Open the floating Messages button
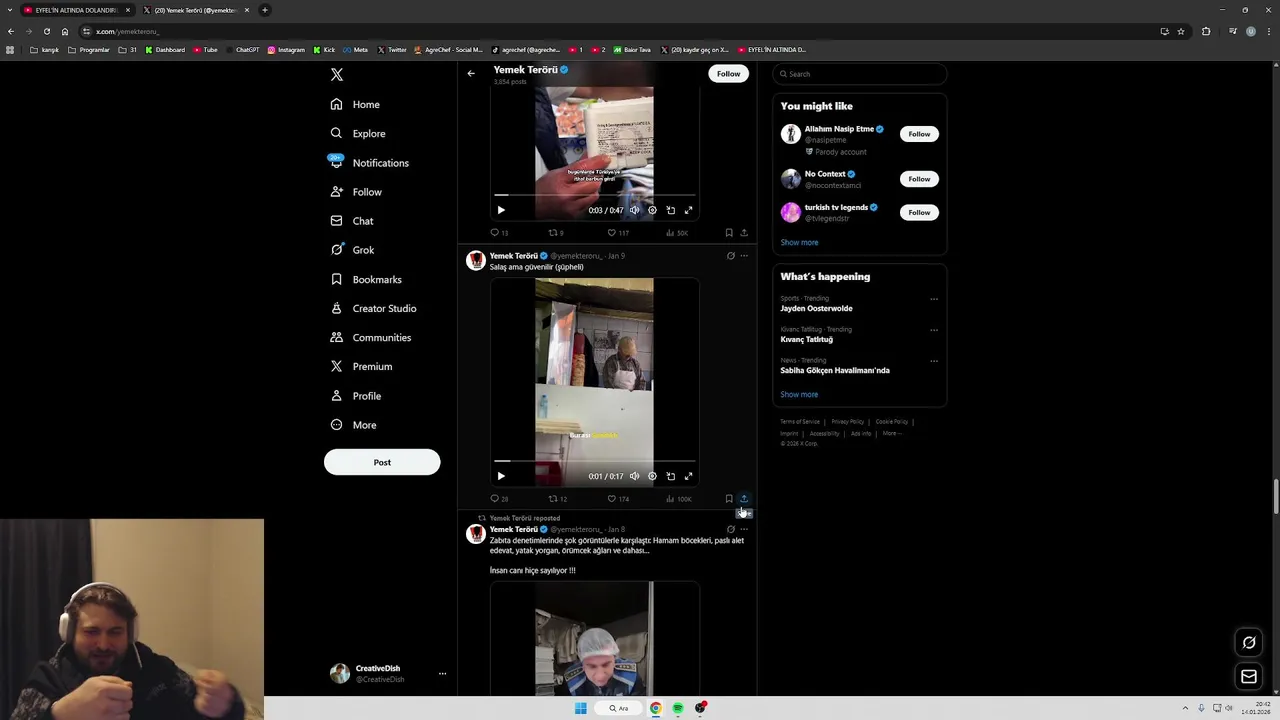1280x720 pixels. 1249,677
